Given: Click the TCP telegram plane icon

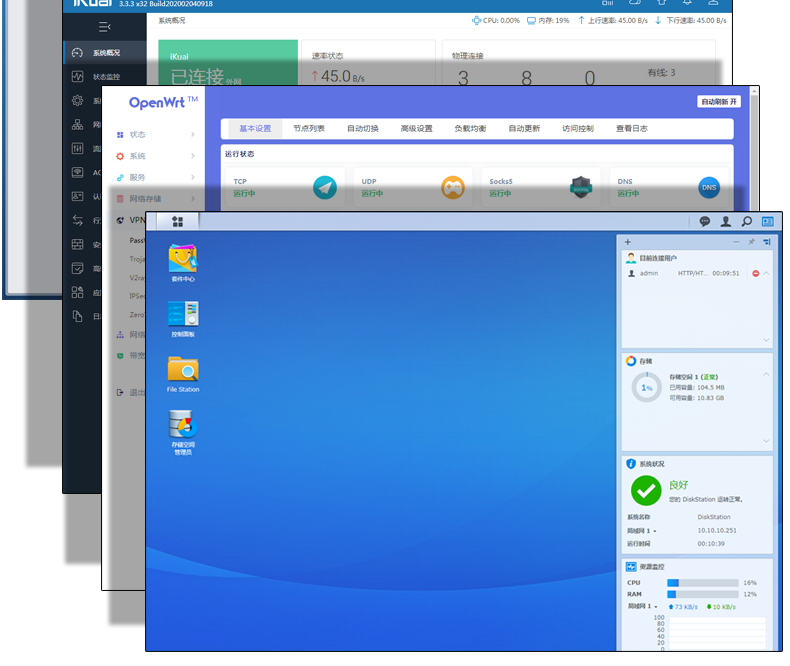Looking at the screenshot, I should click(x=325, y=188).
